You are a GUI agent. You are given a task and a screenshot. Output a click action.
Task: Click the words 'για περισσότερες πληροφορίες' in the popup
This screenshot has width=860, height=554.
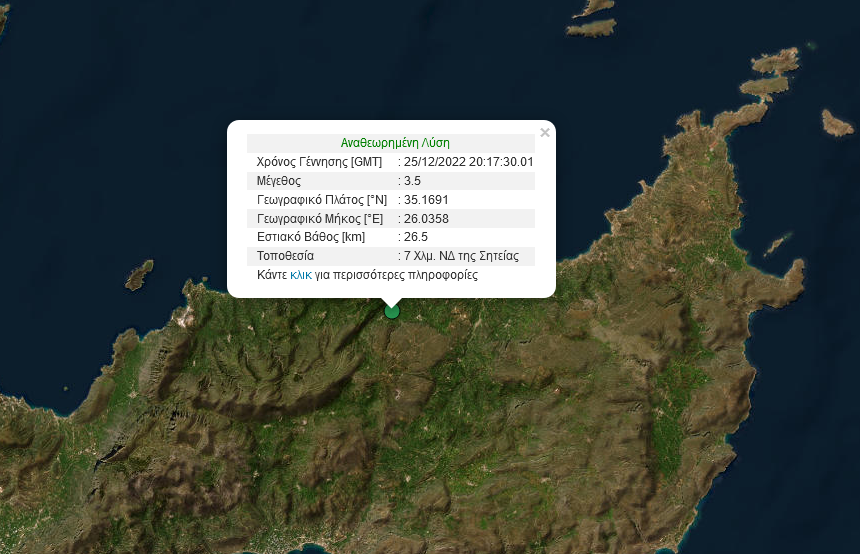point(396,274)
